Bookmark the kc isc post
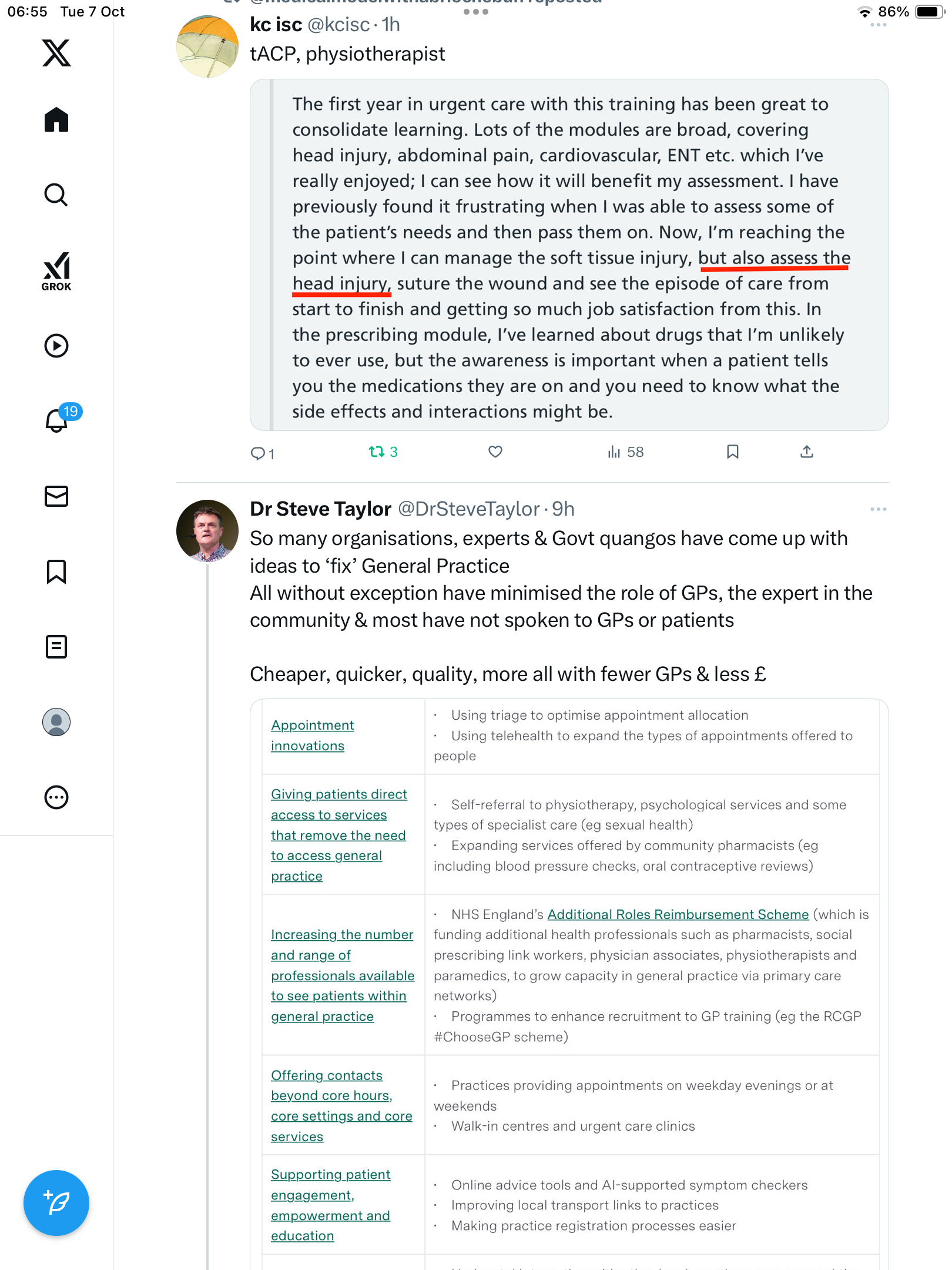952x1270 pixels. [x=732, y=452]
